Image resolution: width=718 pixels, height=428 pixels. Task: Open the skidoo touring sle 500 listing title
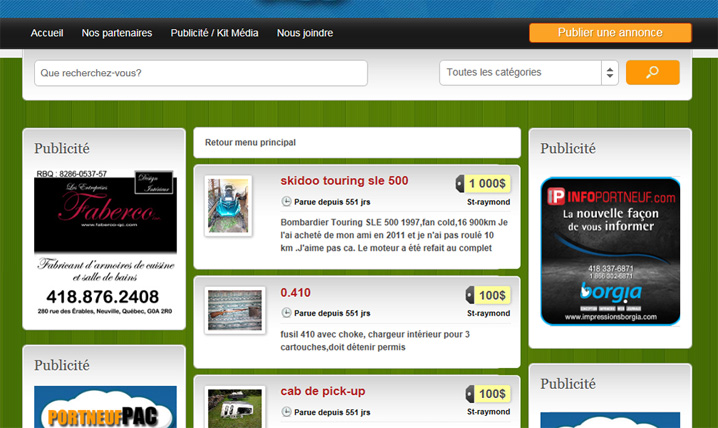pyautogui.click(x=344, y=181)
